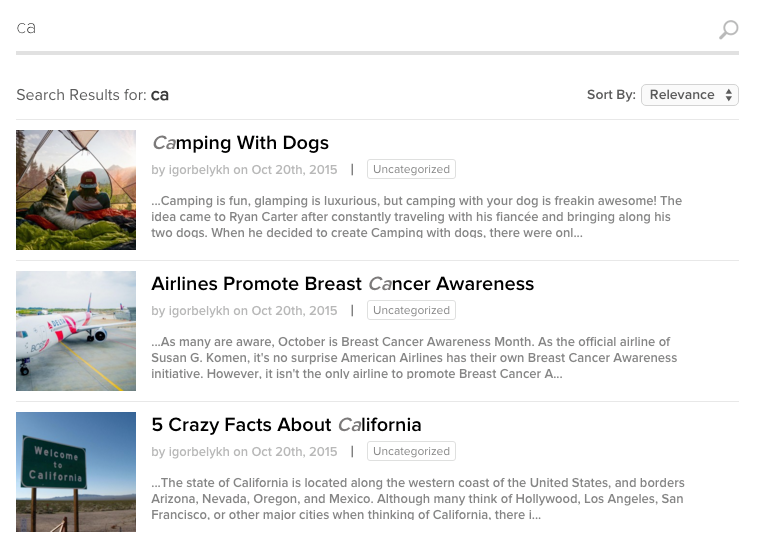
Task: Open the Camping With Dogs article title
Action: tap(240, 143)
